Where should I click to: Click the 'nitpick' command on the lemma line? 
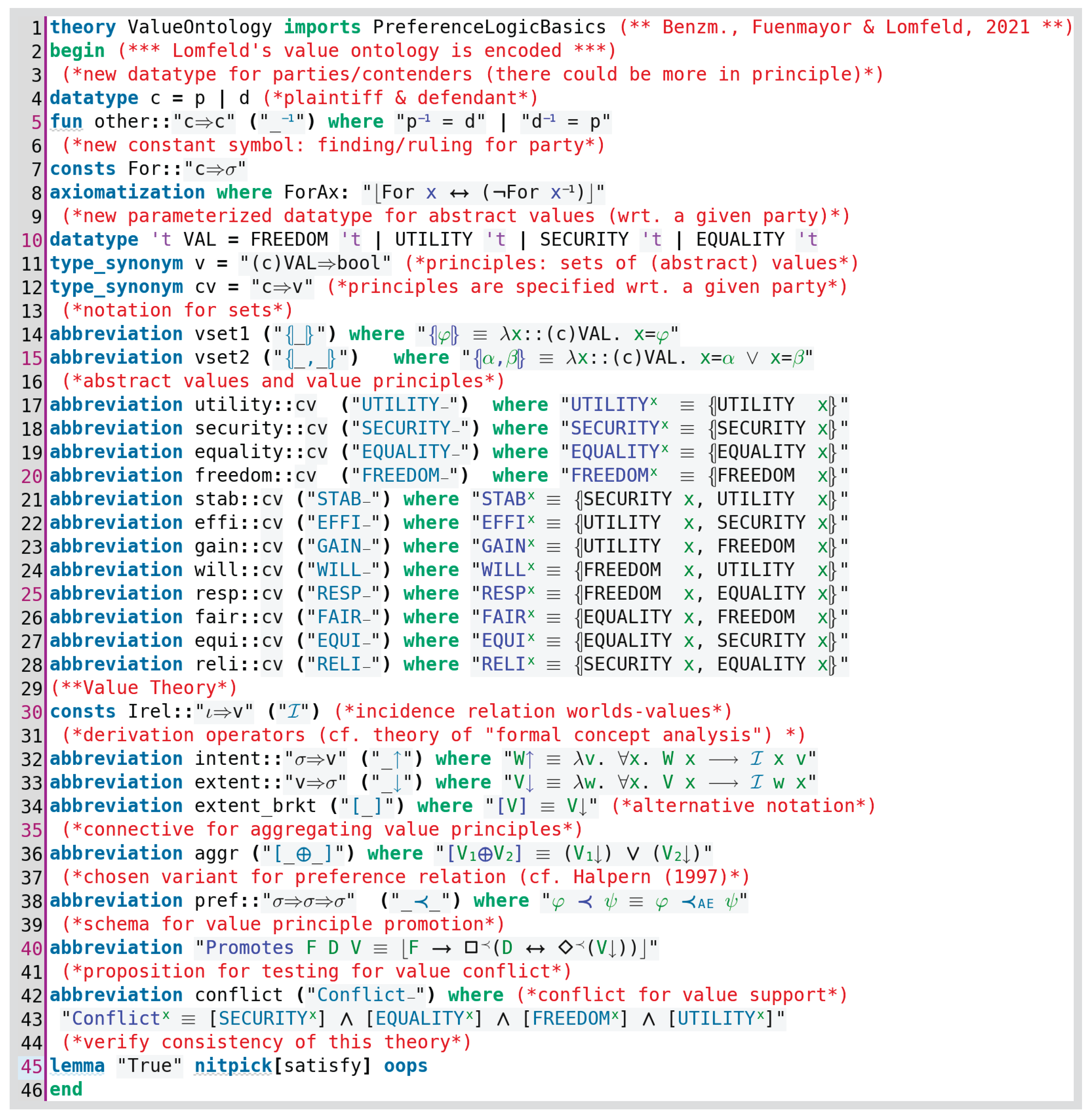(233, 1066)
